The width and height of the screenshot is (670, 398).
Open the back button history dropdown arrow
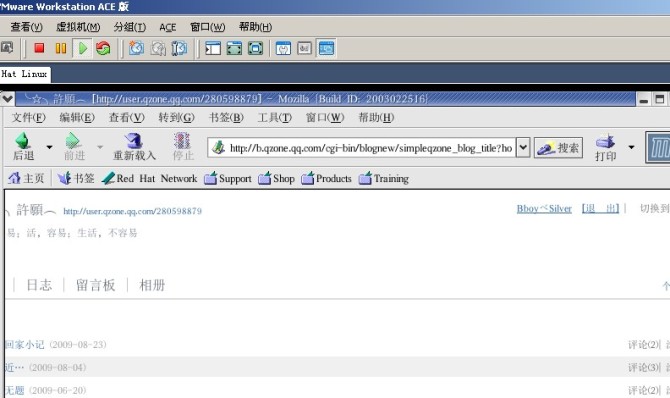click(50, 147)
